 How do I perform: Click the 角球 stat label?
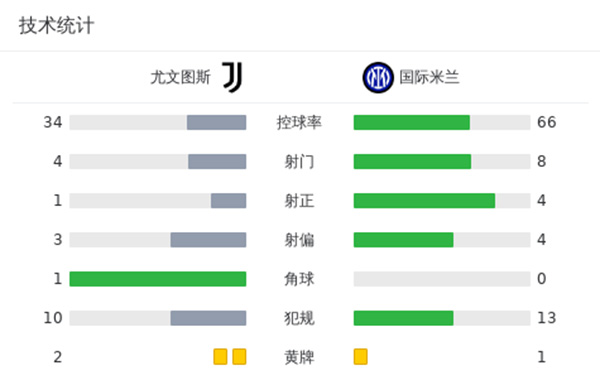[299, 279]
